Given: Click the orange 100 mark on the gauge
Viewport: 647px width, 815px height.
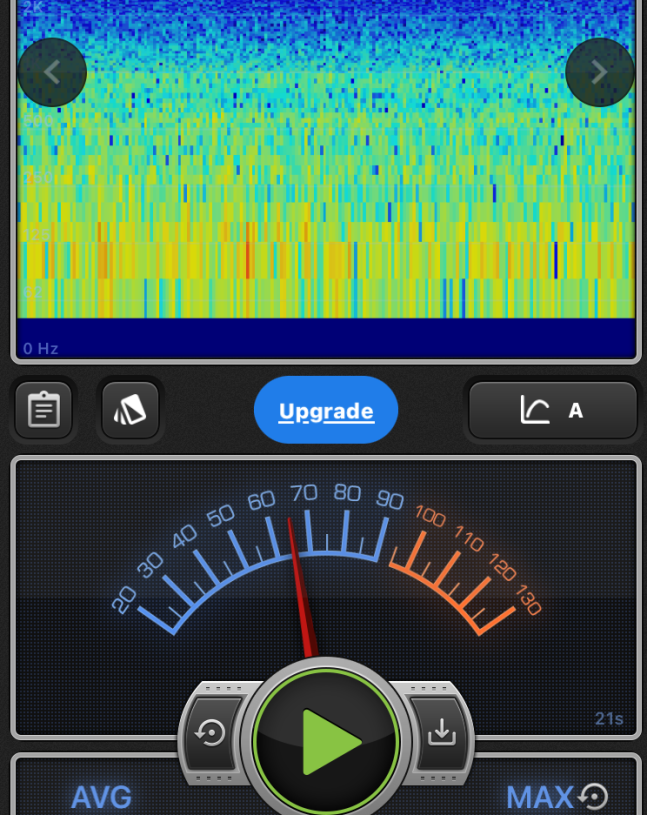Looking at the screenshot, I should (429, 517).
